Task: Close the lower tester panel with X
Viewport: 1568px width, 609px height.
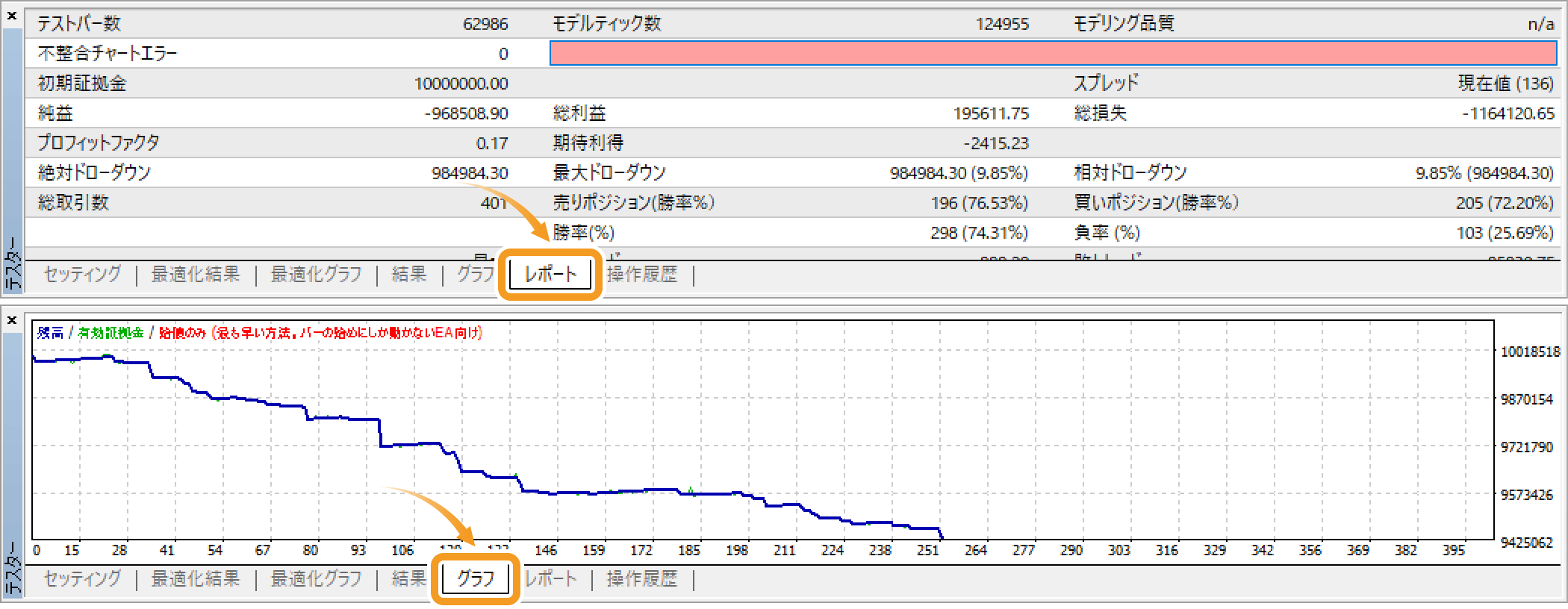Action: pos(12,320)
